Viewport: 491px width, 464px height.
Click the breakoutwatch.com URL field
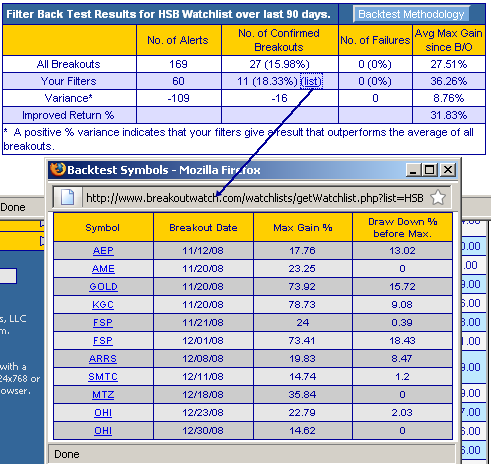tap(255, 198)
